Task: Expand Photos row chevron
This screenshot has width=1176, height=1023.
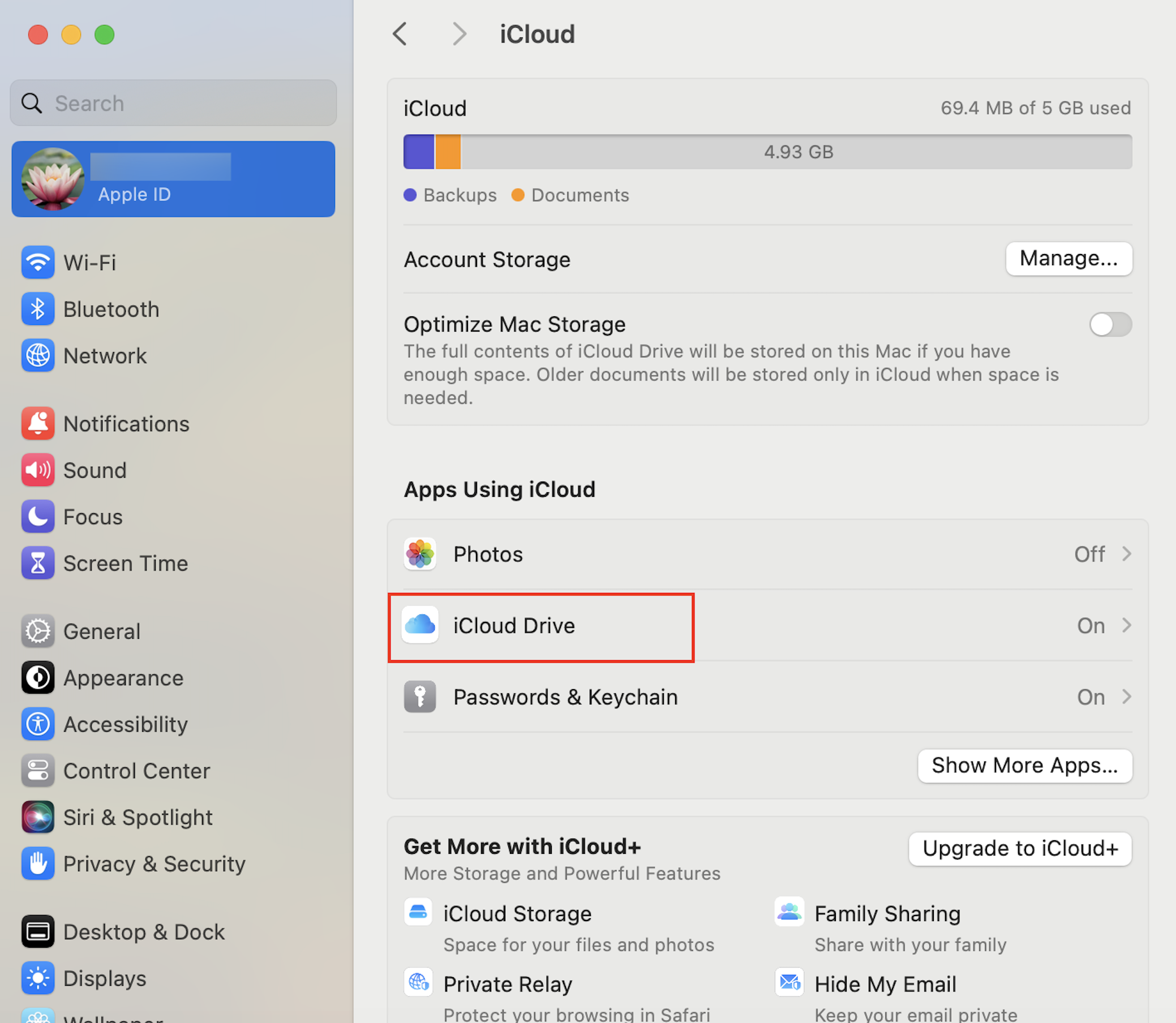Action: pos(1126,554)
